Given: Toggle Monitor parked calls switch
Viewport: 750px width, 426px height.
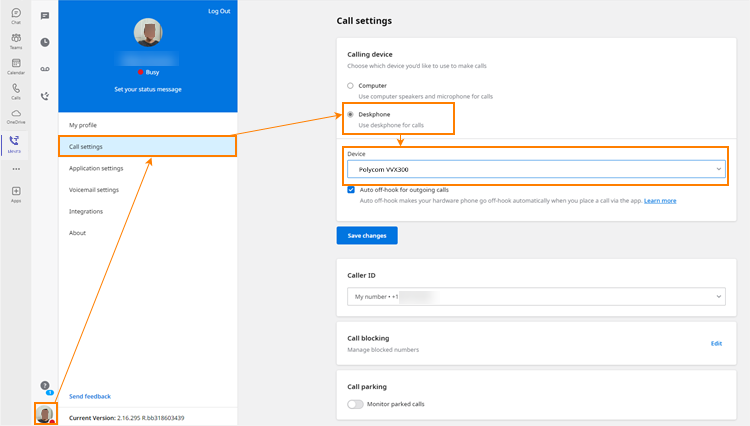Looking at the screenshot, I should coord(355,404).
